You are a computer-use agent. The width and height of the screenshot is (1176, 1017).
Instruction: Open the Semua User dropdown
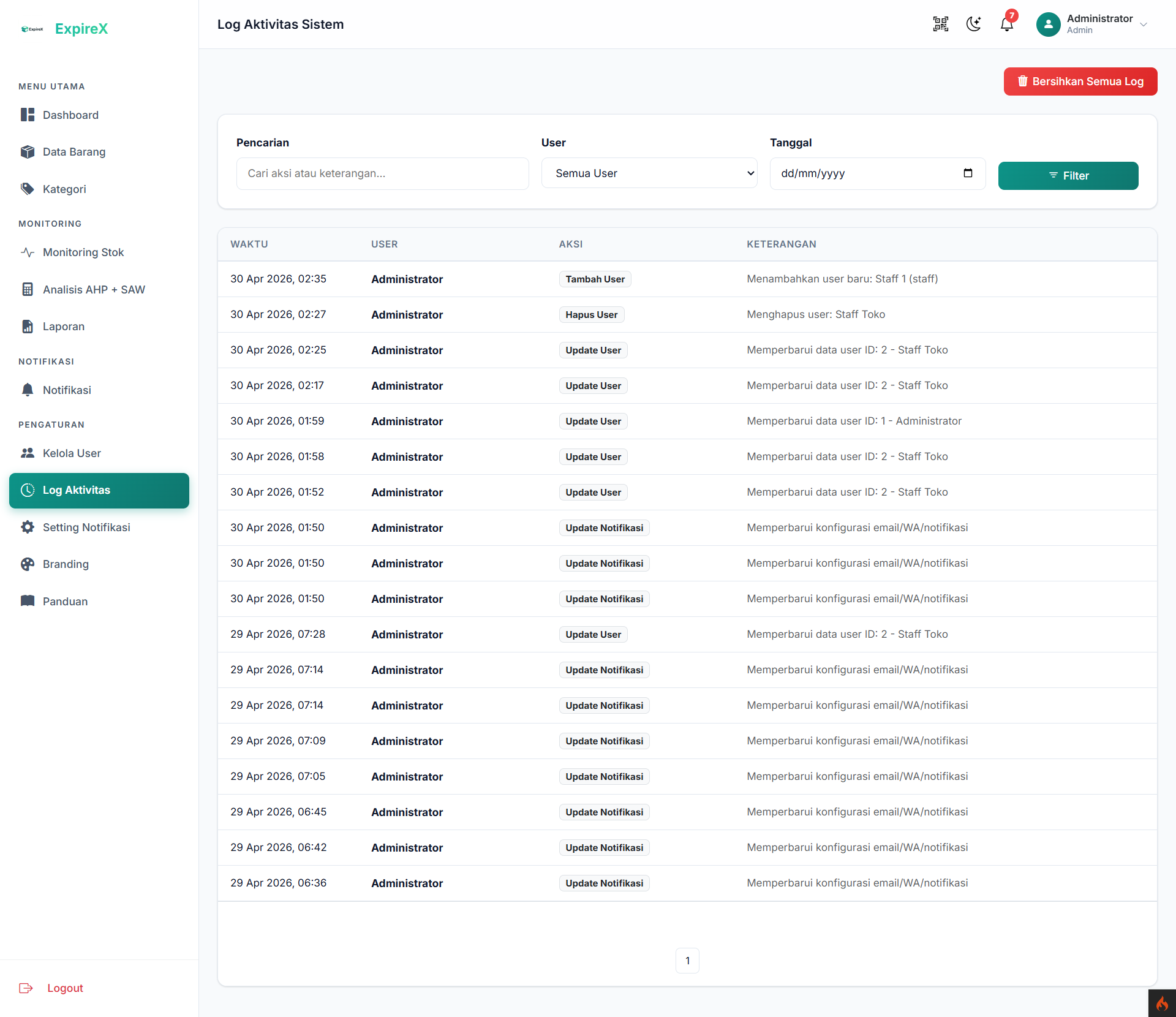point(649,173)
